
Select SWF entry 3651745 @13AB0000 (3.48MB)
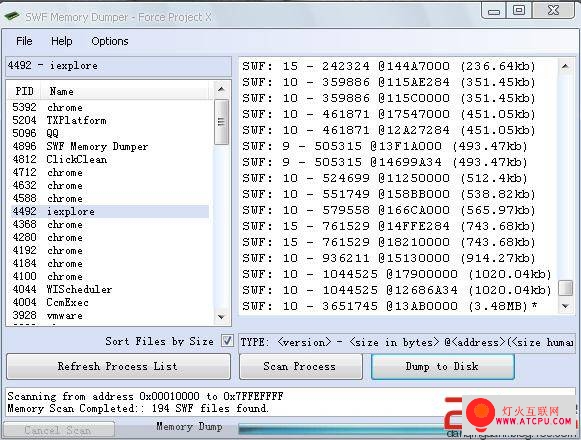click(390, 306)
